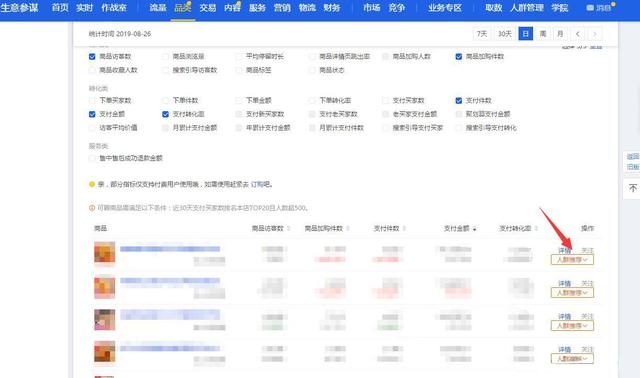640x378 pixels.
Task: Select the 7天 time range button
Action: coord(482,34)
